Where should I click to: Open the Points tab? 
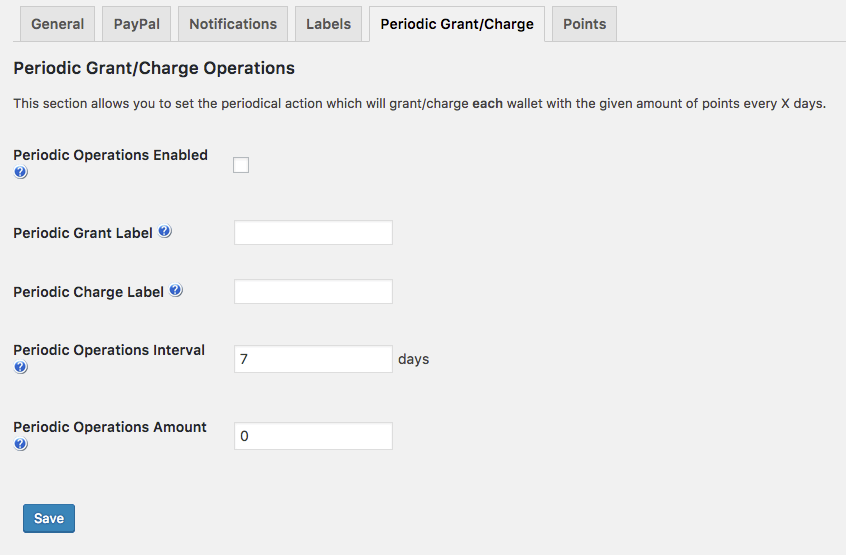pos(584,24)
